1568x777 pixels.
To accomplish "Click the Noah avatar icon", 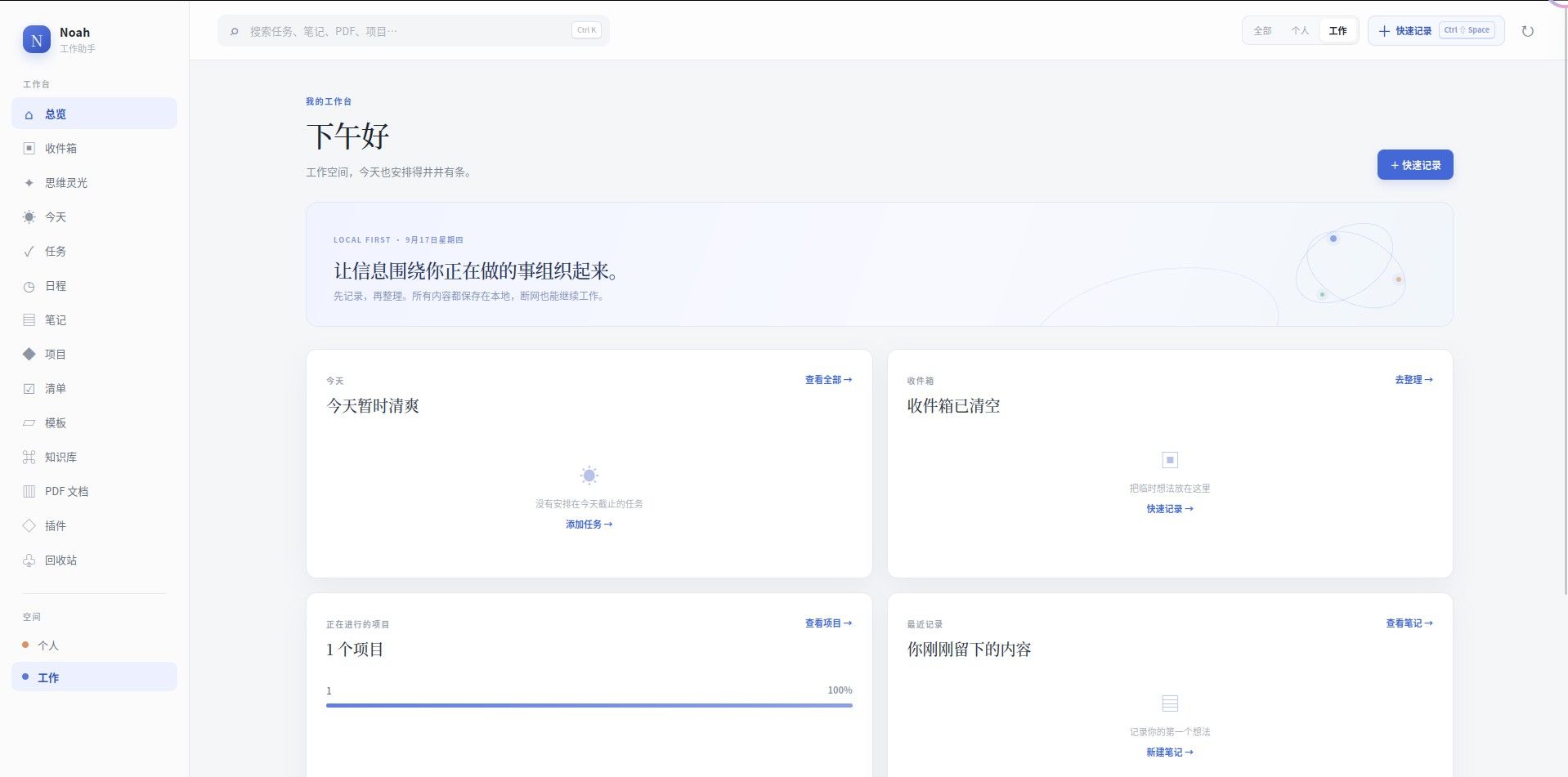I will pyautogui.click(x=37, y=39).
